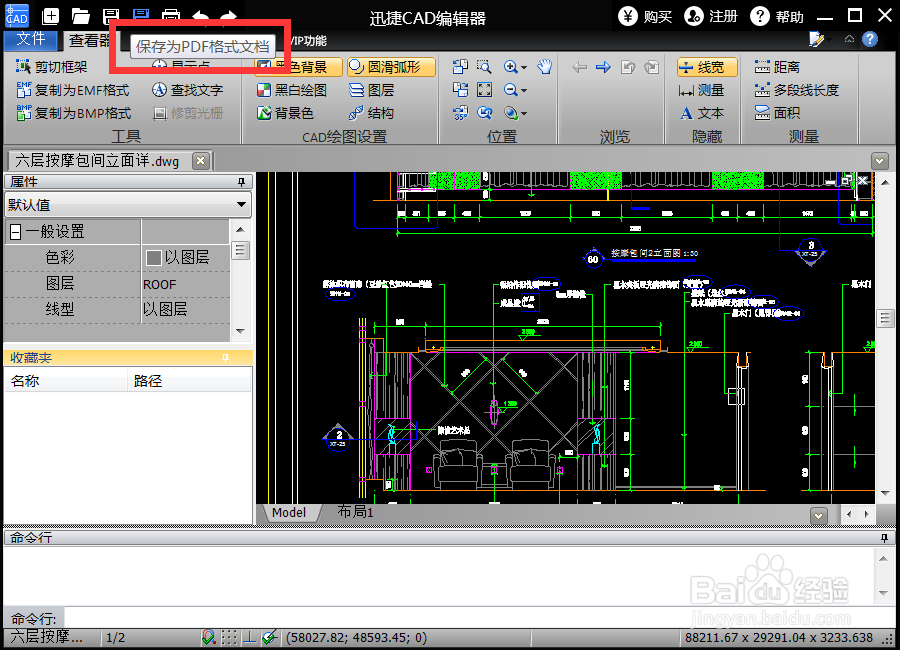Viewport: 900px width, 650px height.
Task: Go to previous file with grey arrow
Action: click(580, 67)
